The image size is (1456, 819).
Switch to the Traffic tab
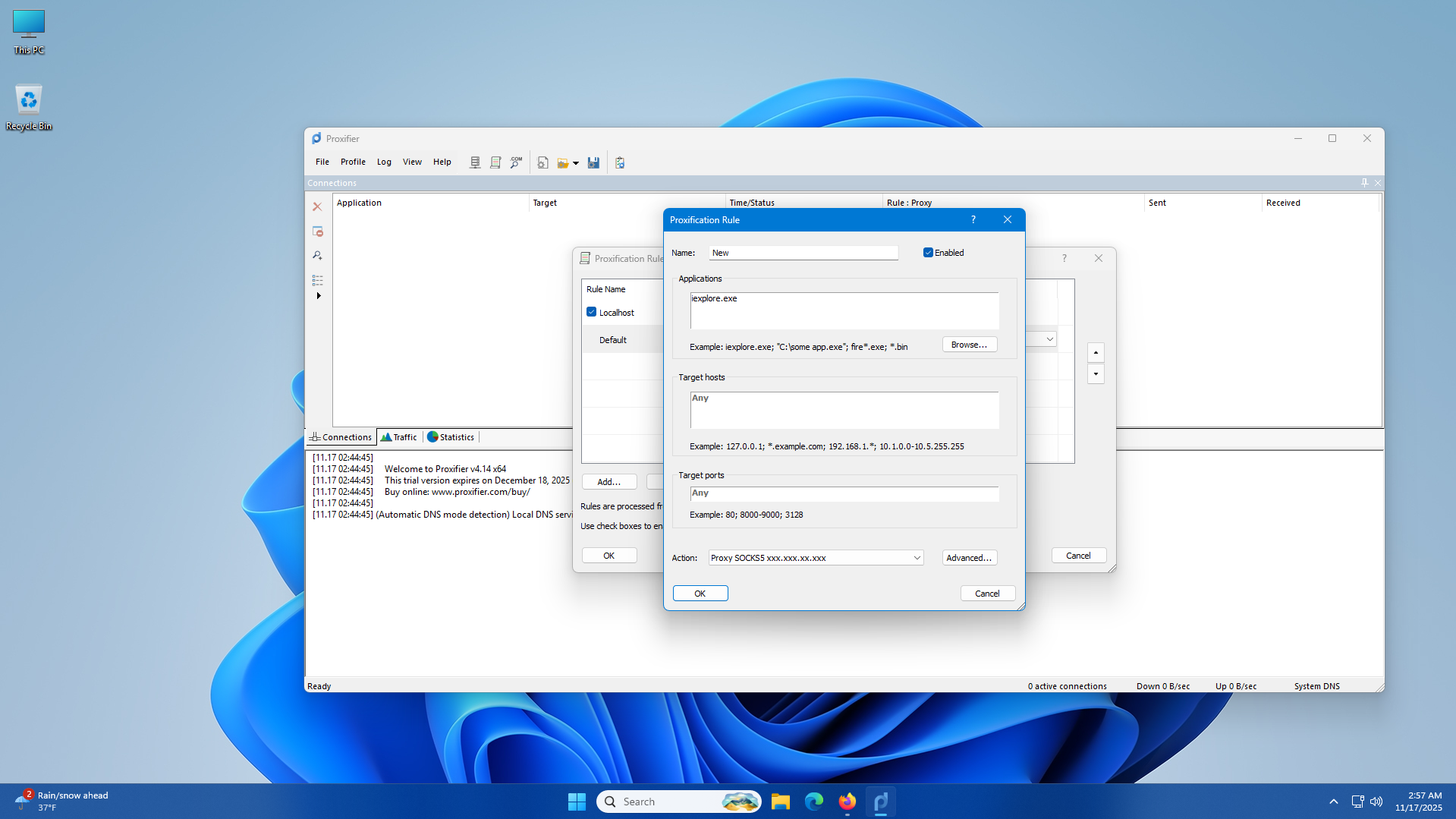(x=399, y=437)
